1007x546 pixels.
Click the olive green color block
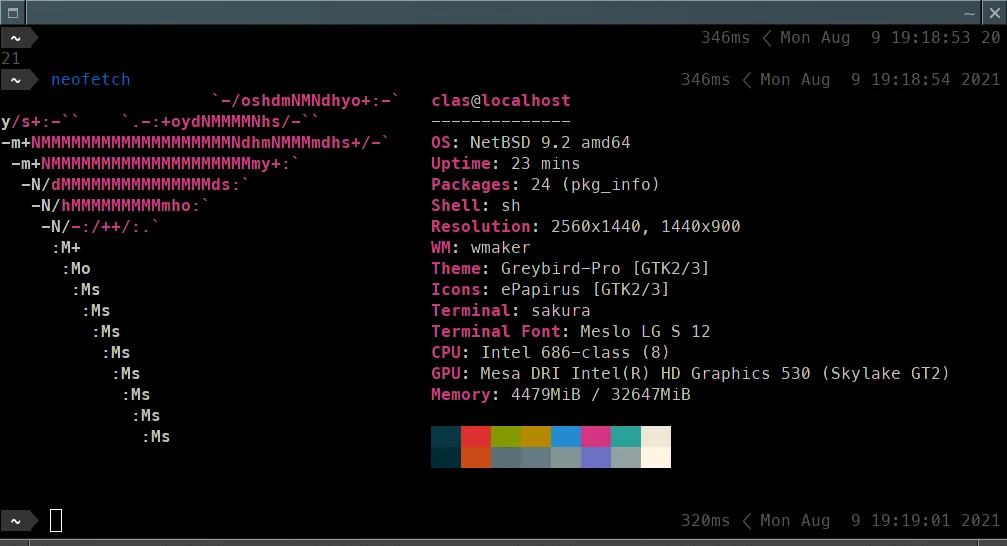[506, 436]
